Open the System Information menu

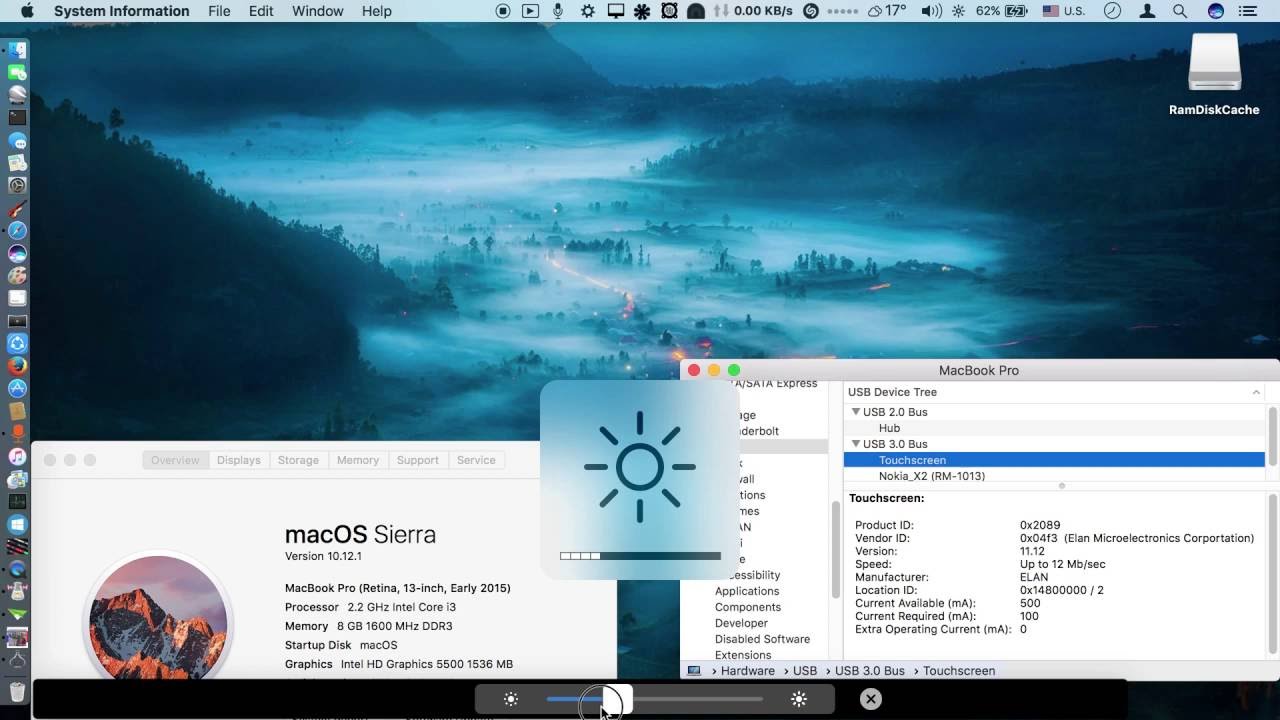click(121, 11)
